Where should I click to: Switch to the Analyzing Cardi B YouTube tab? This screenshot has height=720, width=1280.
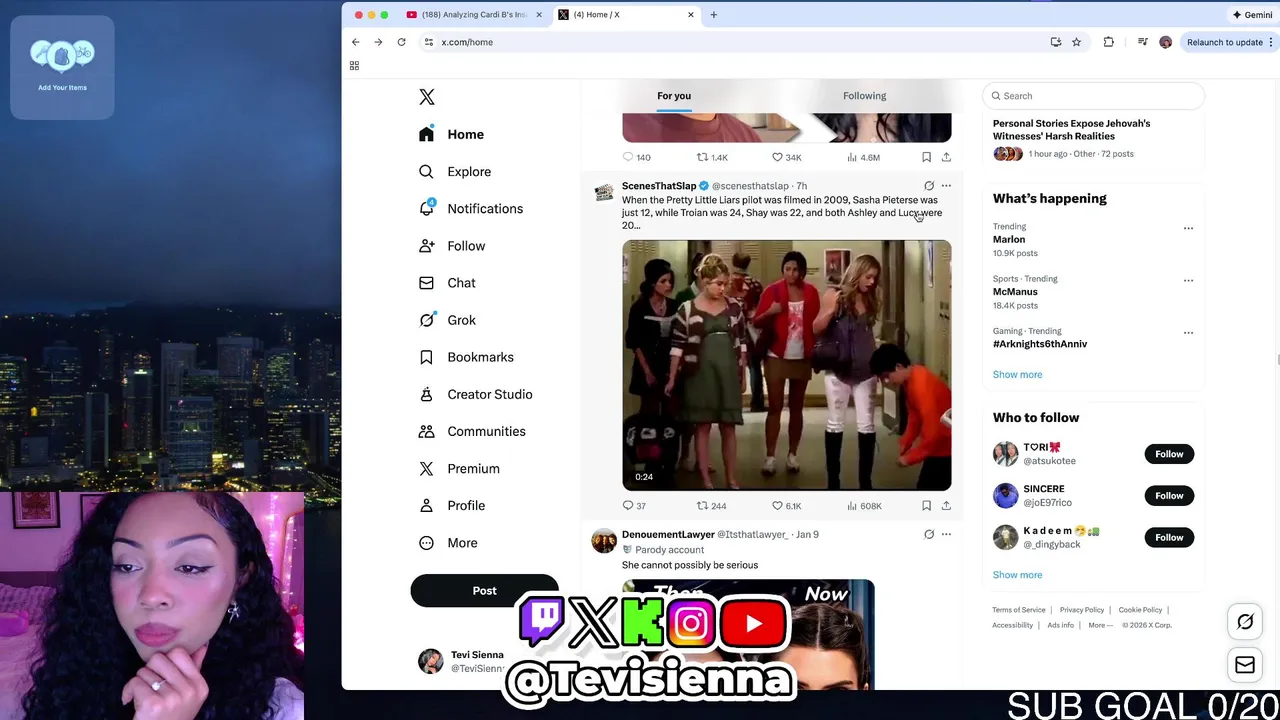(474, 15)
